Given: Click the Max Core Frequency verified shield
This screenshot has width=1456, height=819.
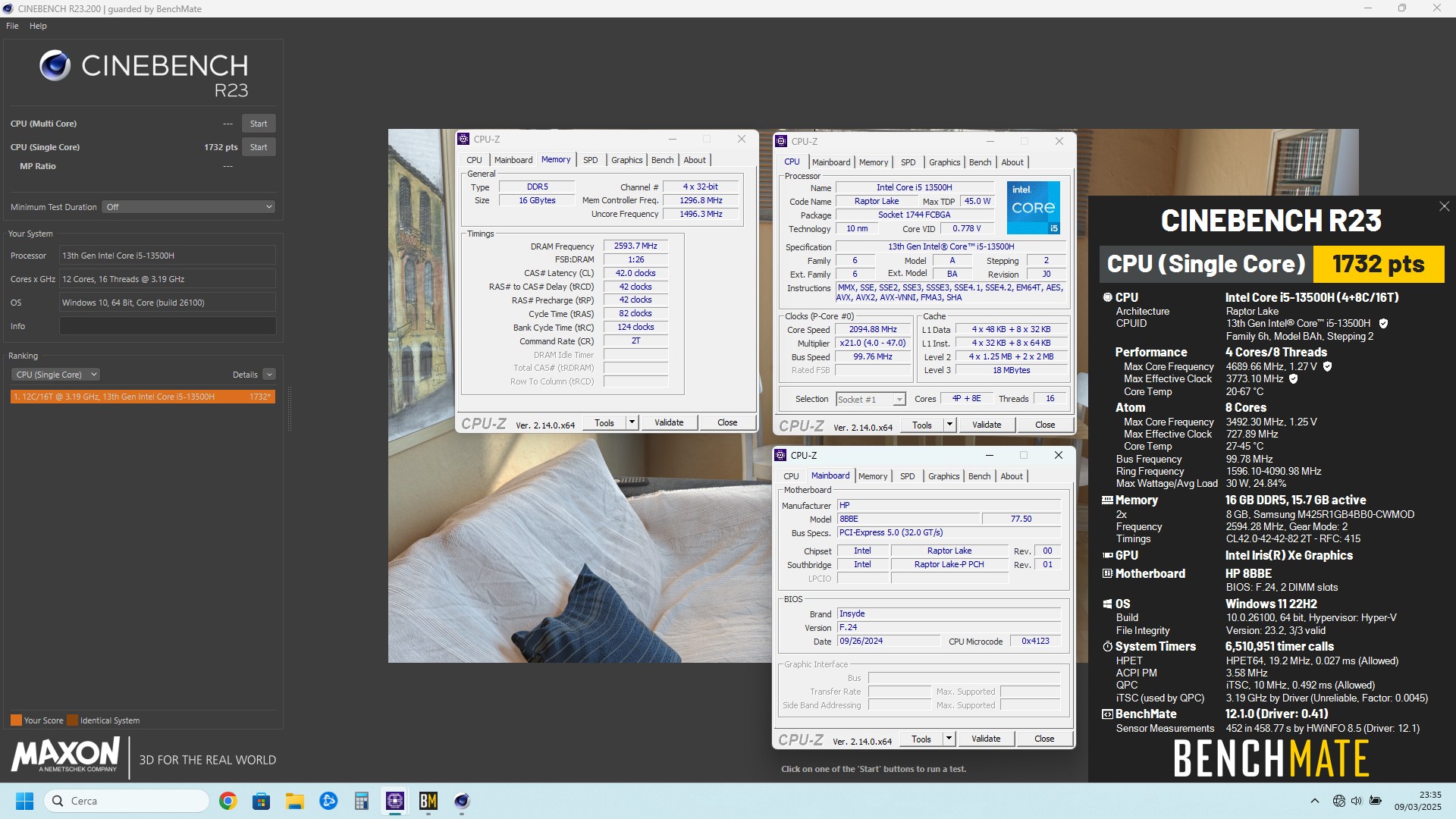Looking at the screenshot, I should pyautogui.click(x=1327, y=366).
